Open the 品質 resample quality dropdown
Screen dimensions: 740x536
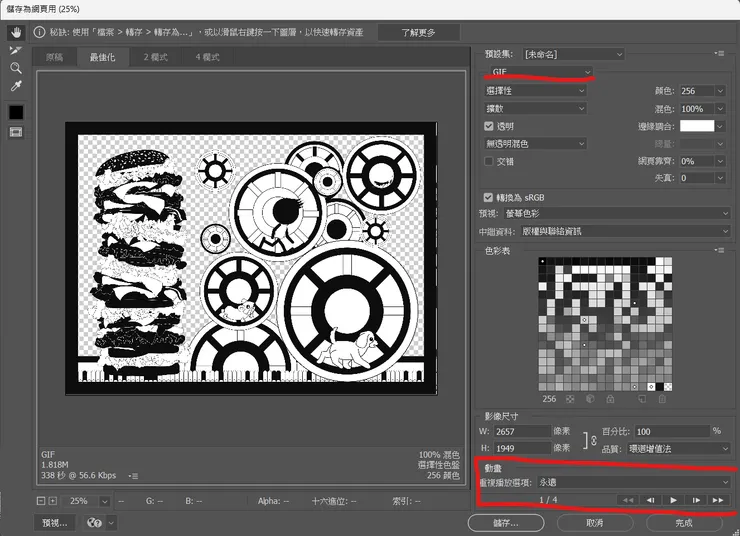679,449
